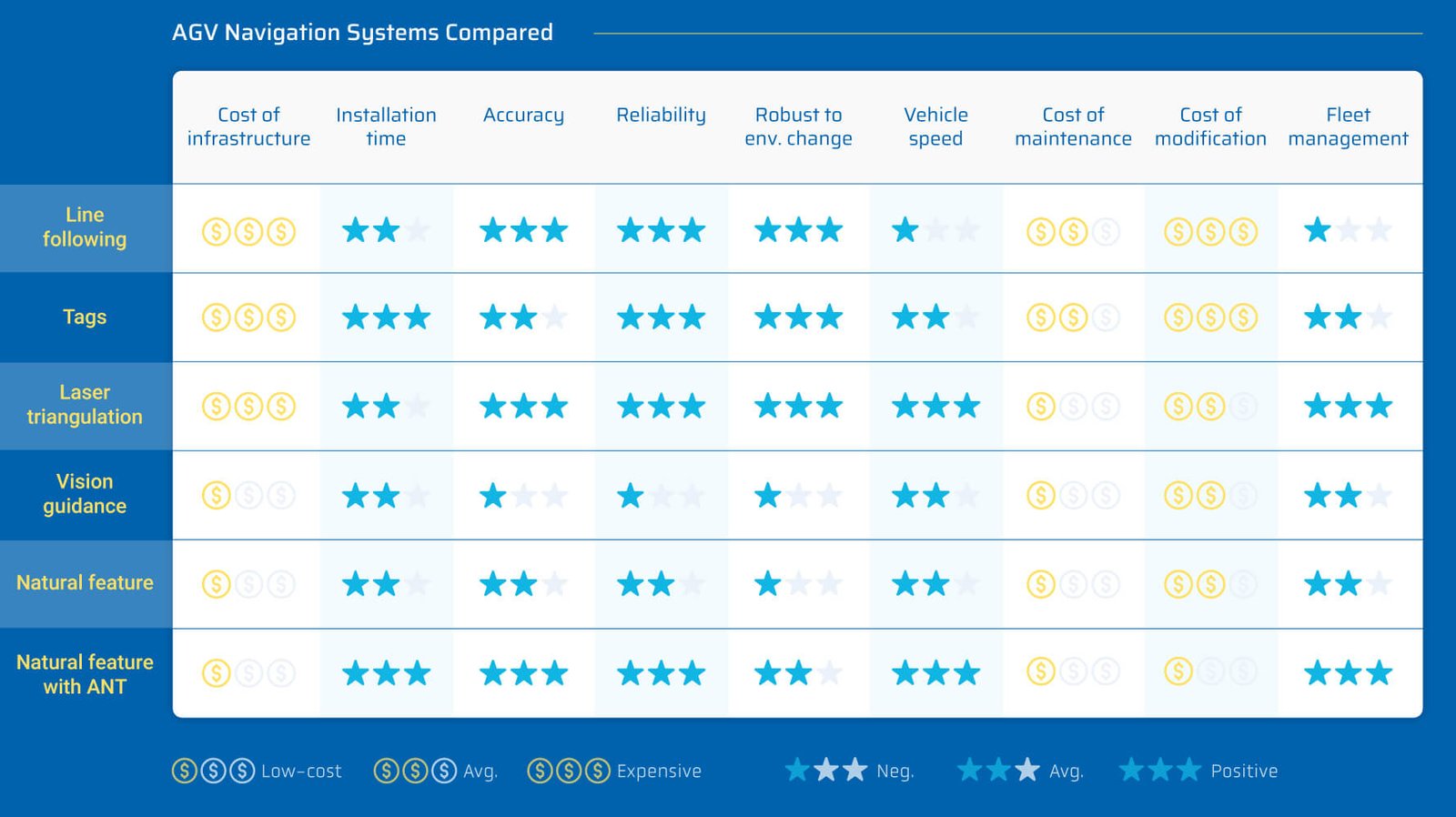Click the "Vision guidance" row label
1456x817 pixels.
(x=85, y=494)
